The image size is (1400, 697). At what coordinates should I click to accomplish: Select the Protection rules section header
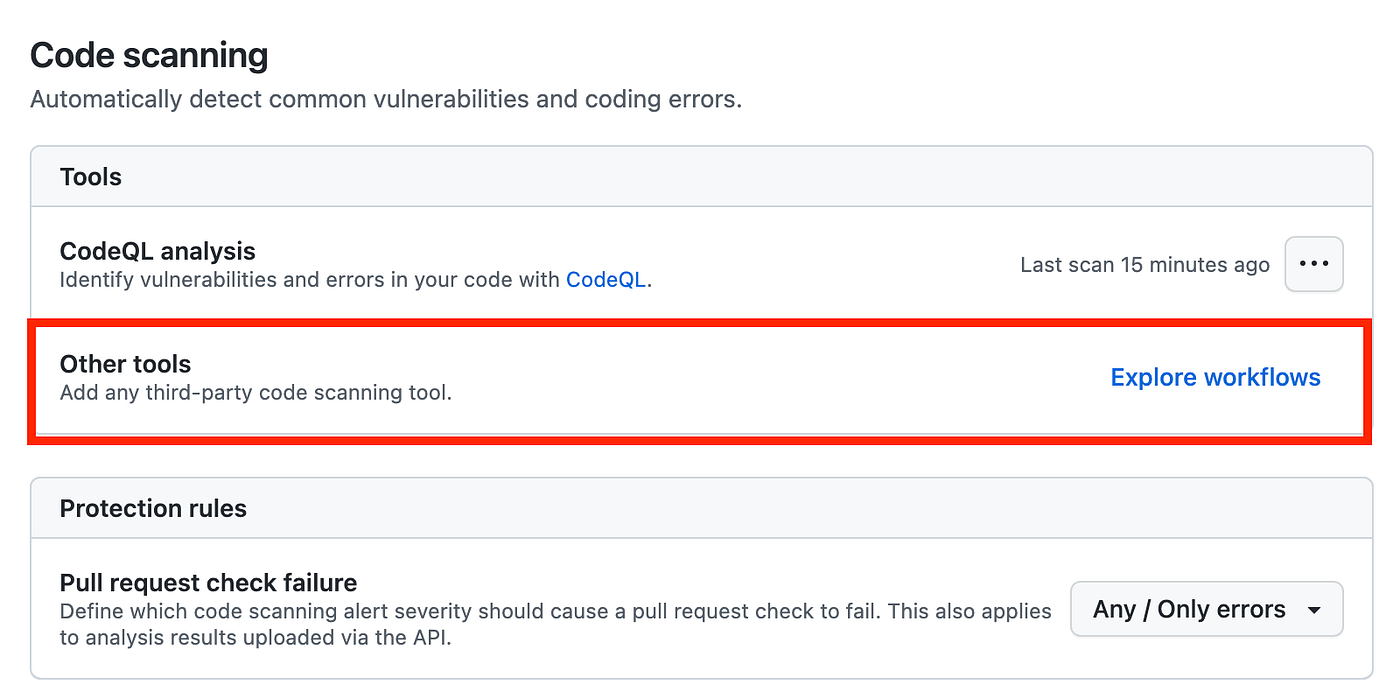point(153,508)
